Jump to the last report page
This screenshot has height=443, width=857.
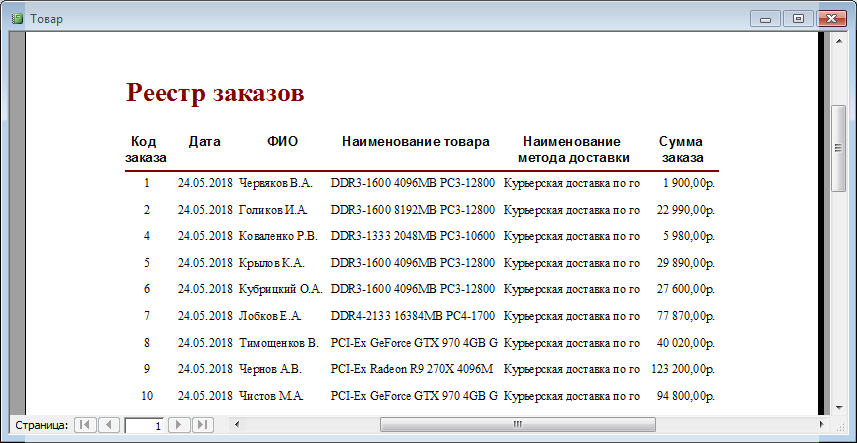202,425
